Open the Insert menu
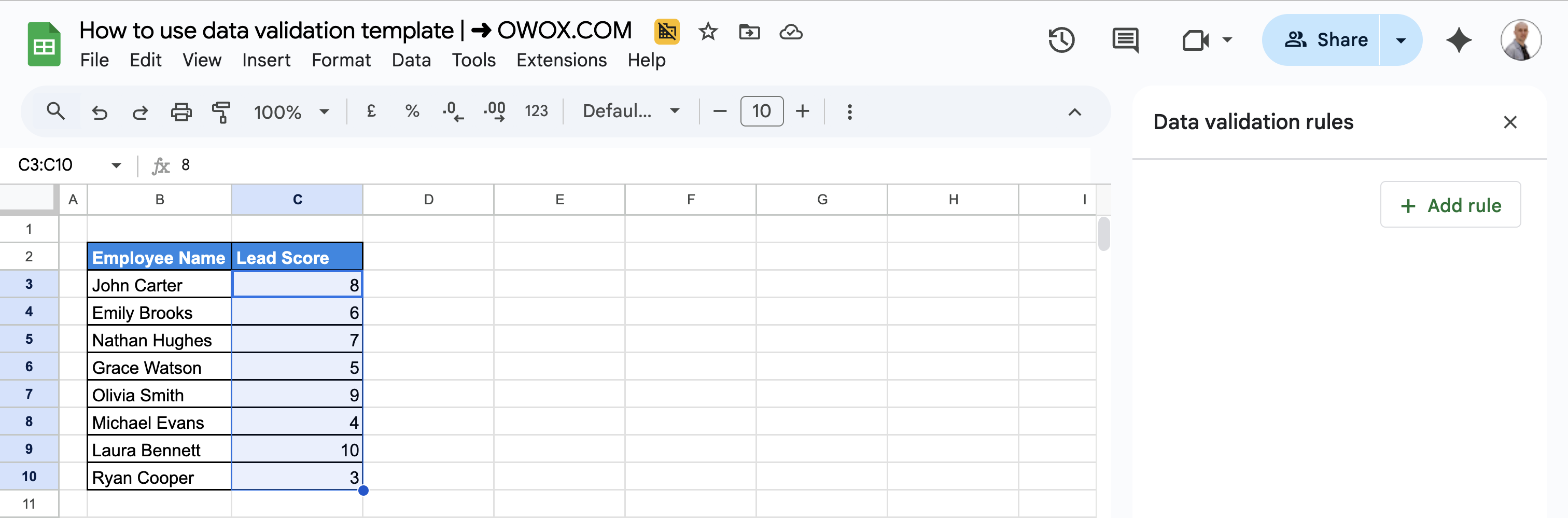Viewport: 1568px width, 518px height. point(266,60)
